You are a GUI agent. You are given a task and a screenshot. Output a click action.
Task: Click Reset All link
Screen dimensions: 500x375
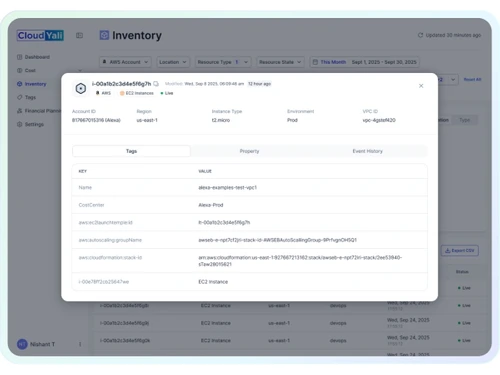pos(472,80)
